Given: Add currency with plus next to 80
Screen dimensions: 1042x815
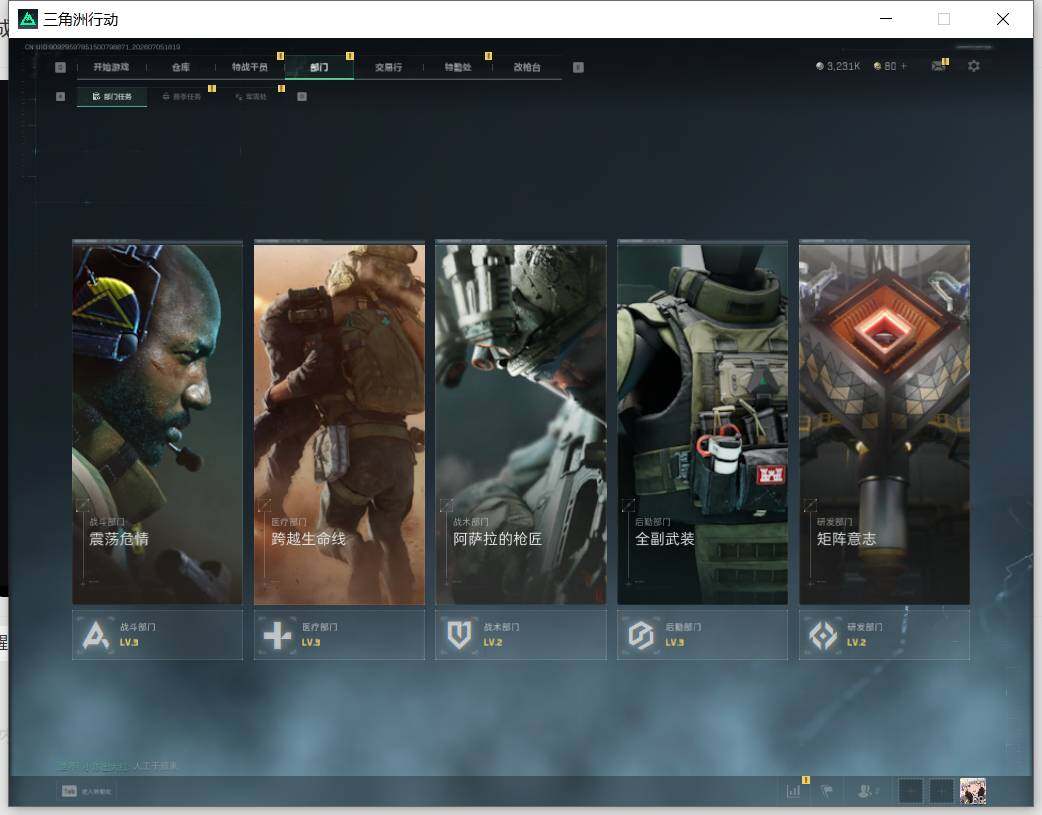Looking at the screenshot, I should tap(903, 66).
